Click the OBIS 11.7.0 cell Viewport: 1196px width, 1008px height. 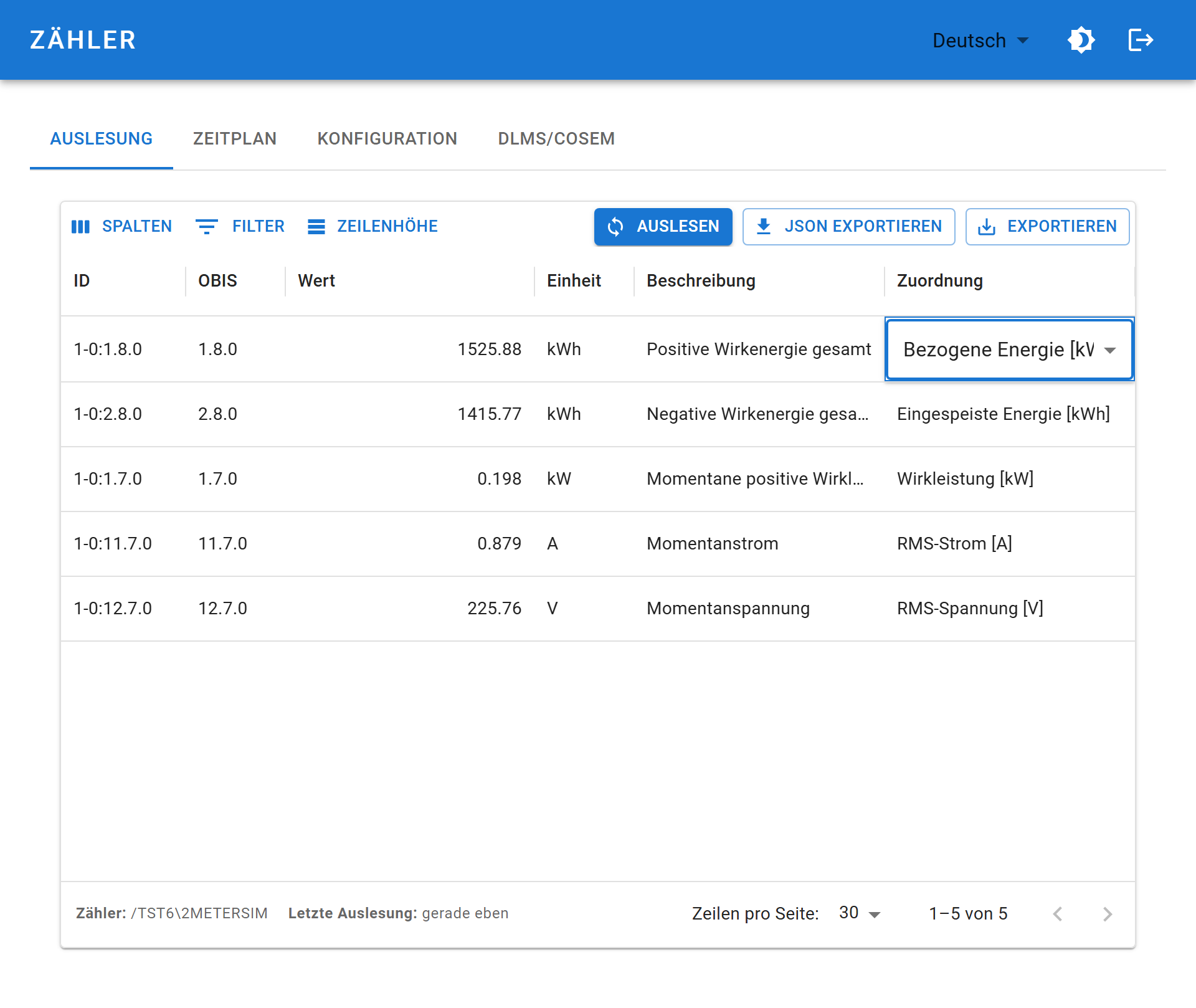coord(235,543)
